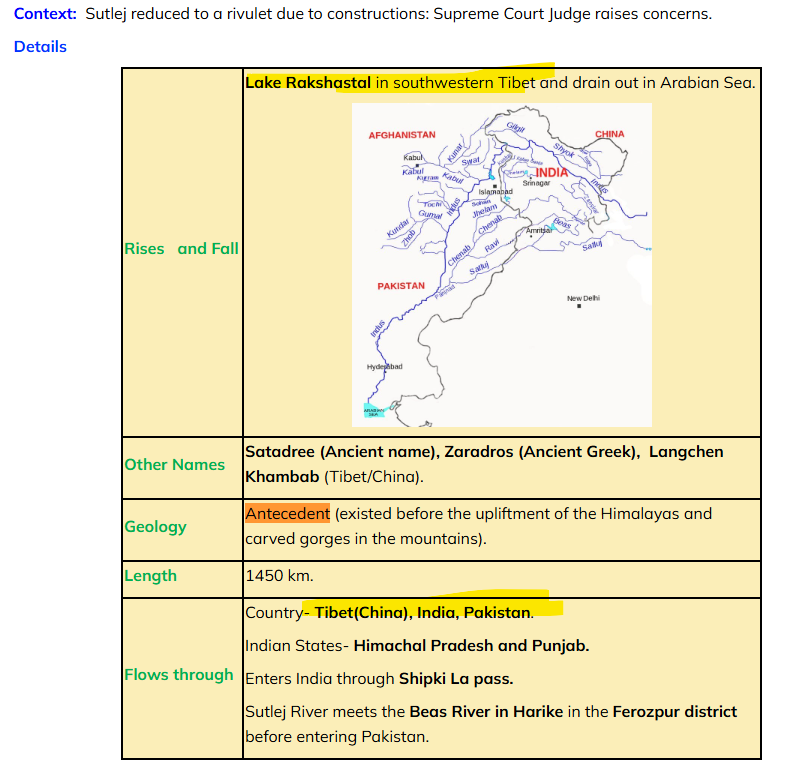Image resolution: width=802 pixels, height=760 pixels.
Task: Click 'Srinagar' label on the map
Action: coord(537,183)
